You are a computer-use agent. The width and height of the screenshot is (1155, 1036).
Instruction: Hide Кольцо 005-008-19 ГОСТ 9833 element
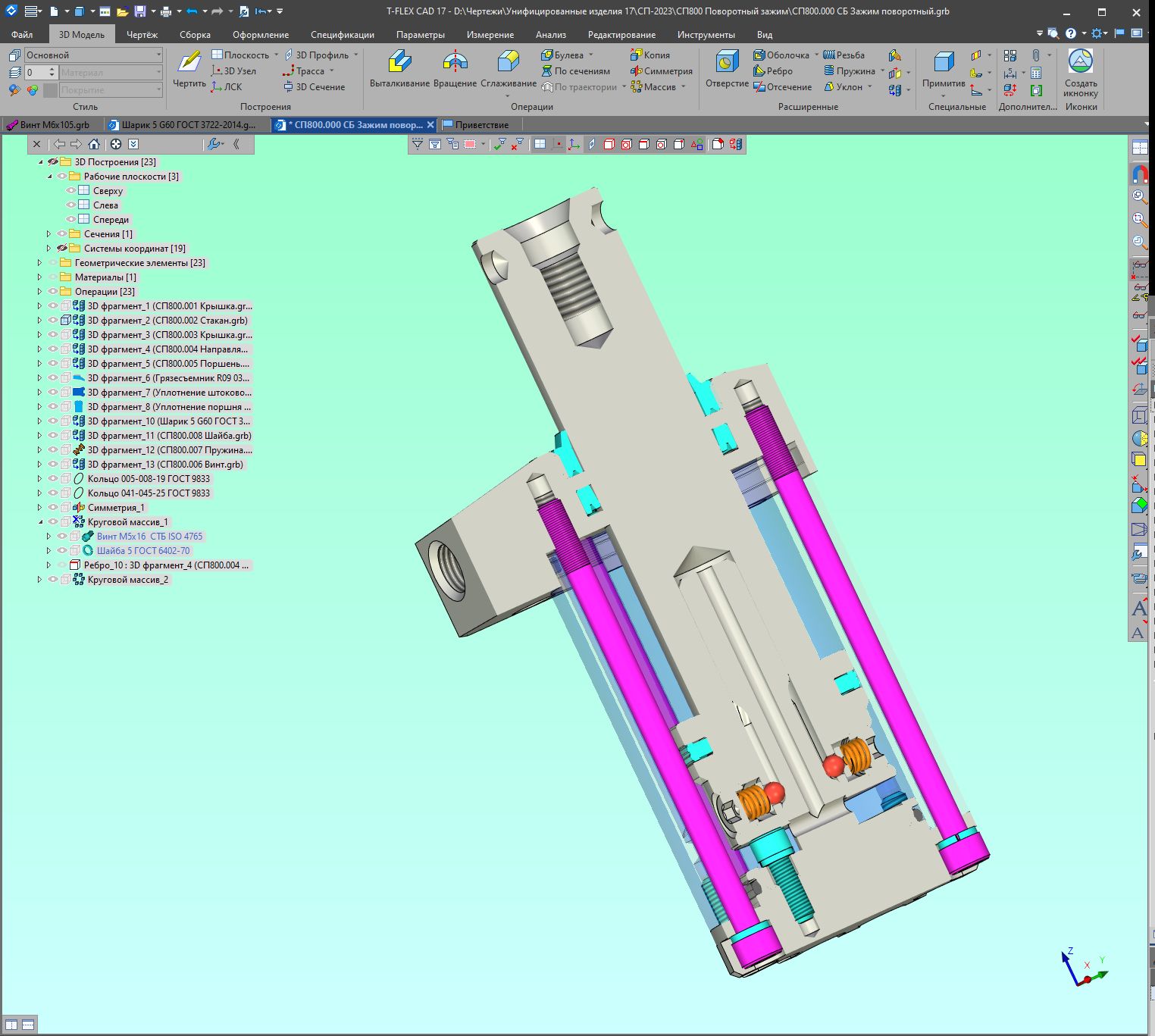click(x=53, y=479)
